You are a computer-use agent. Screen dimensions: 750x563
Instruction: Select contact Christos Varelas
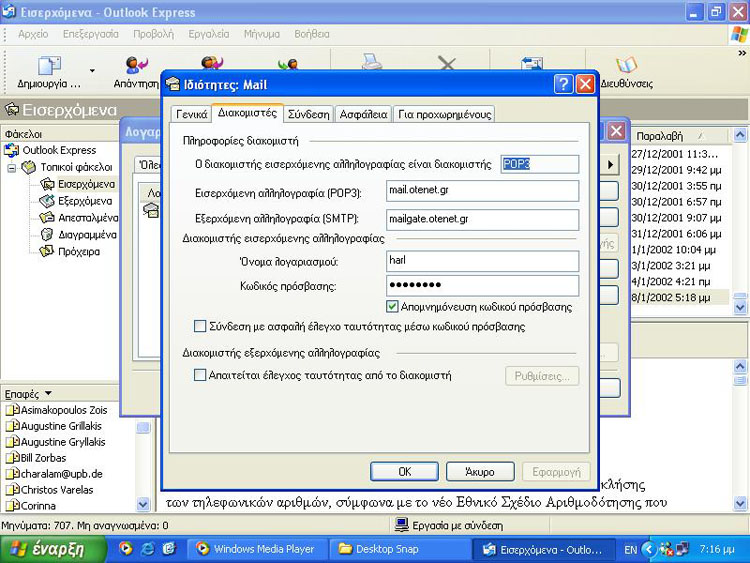(x=56, y=490)
